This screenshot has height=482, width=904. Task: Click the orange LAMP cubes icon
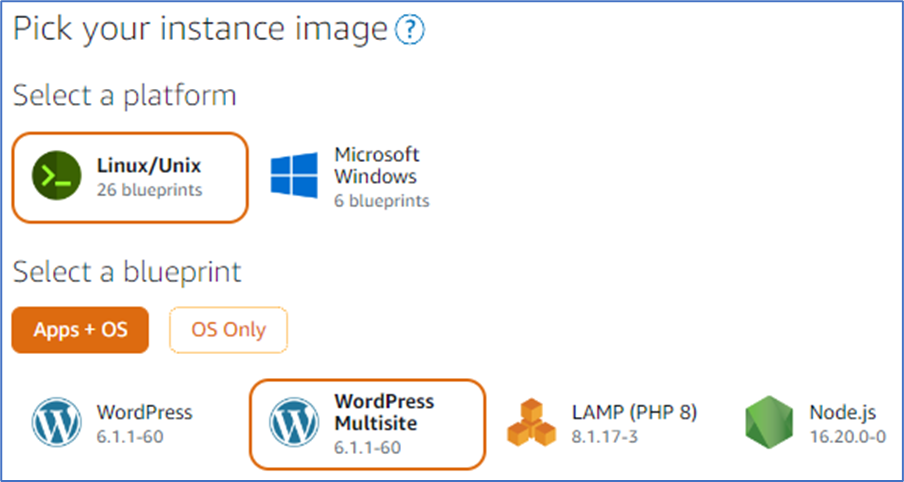click(x=532, y=423)
